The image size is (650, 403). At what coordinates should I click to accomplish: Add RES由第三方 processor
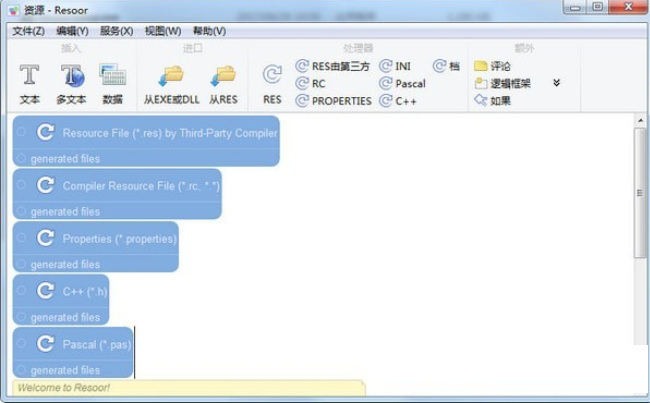tap(332, 66)
